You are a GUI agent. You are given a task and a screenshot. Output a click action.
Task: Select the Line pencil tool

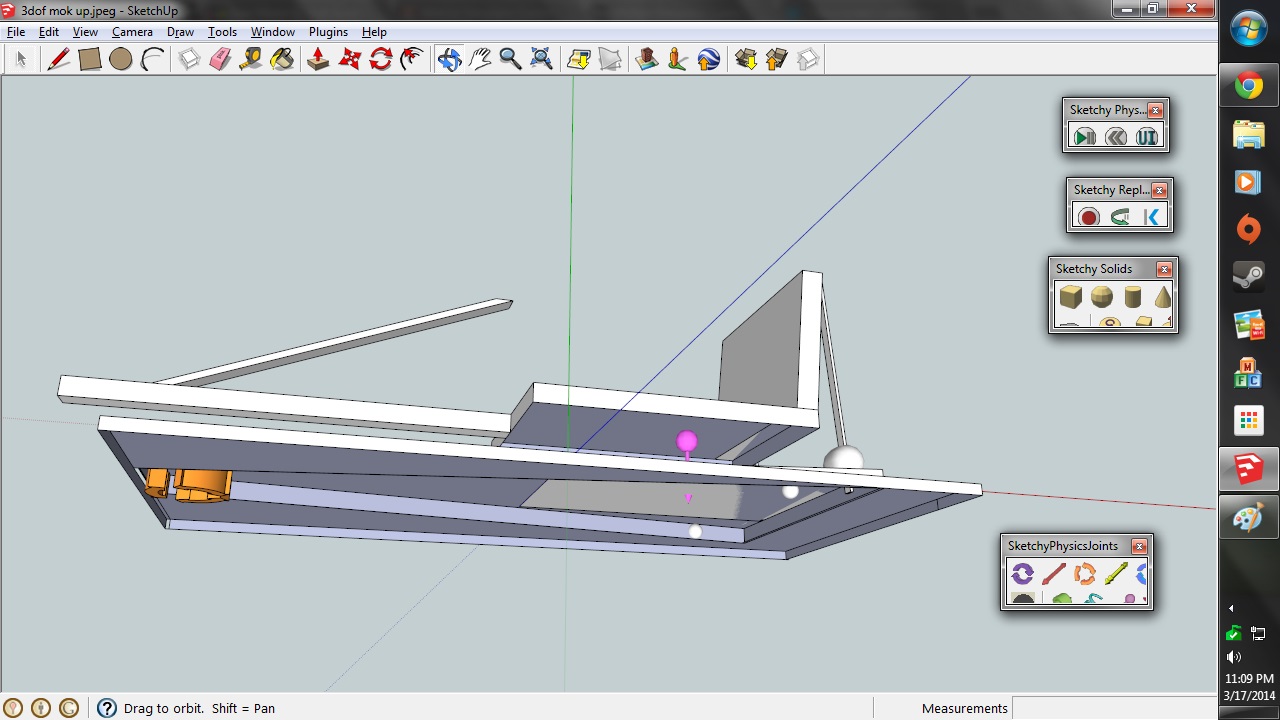tap(59, 60)
